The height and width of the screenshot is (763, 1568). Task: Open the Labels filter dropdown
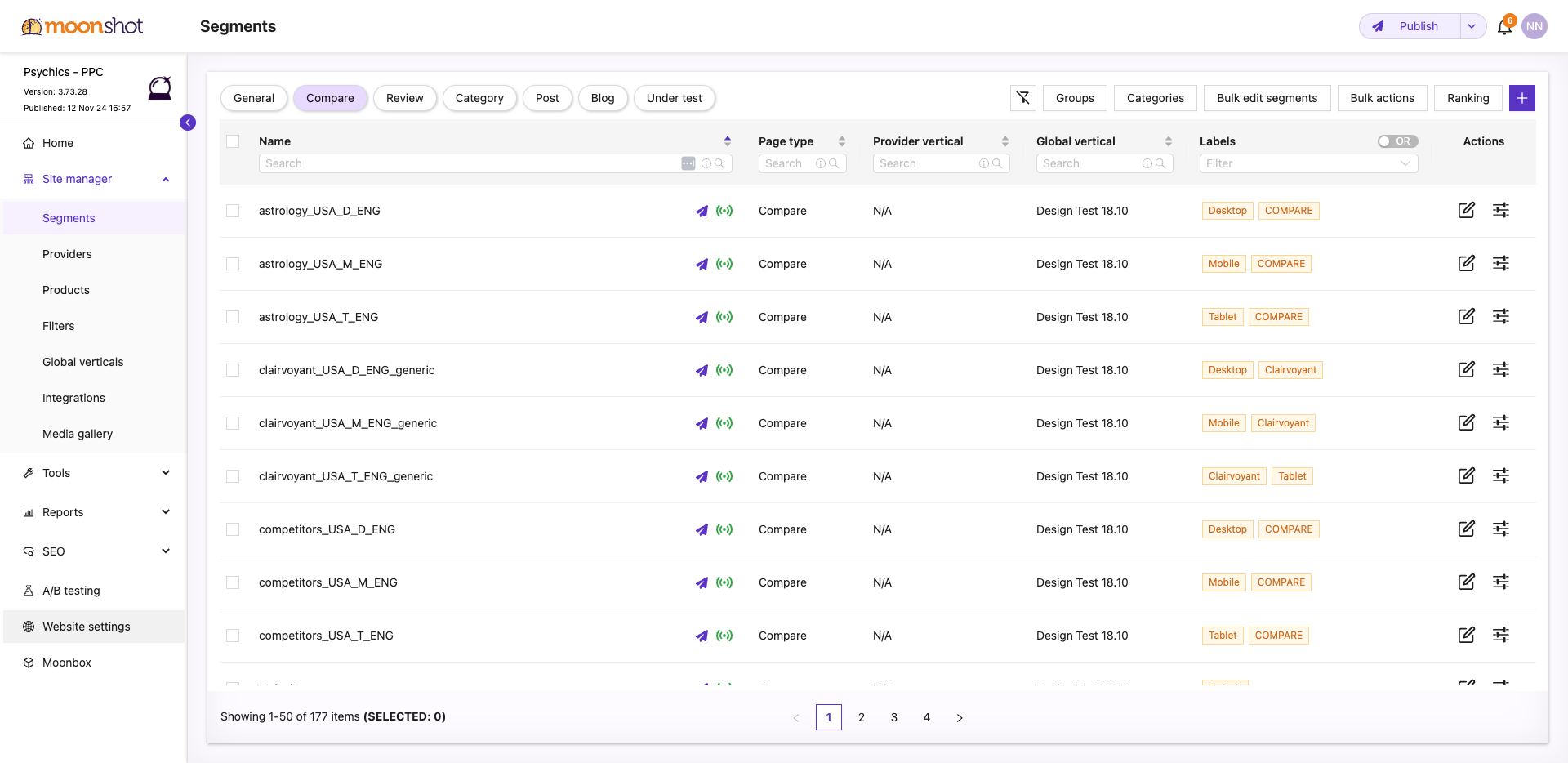point(1308,163)
